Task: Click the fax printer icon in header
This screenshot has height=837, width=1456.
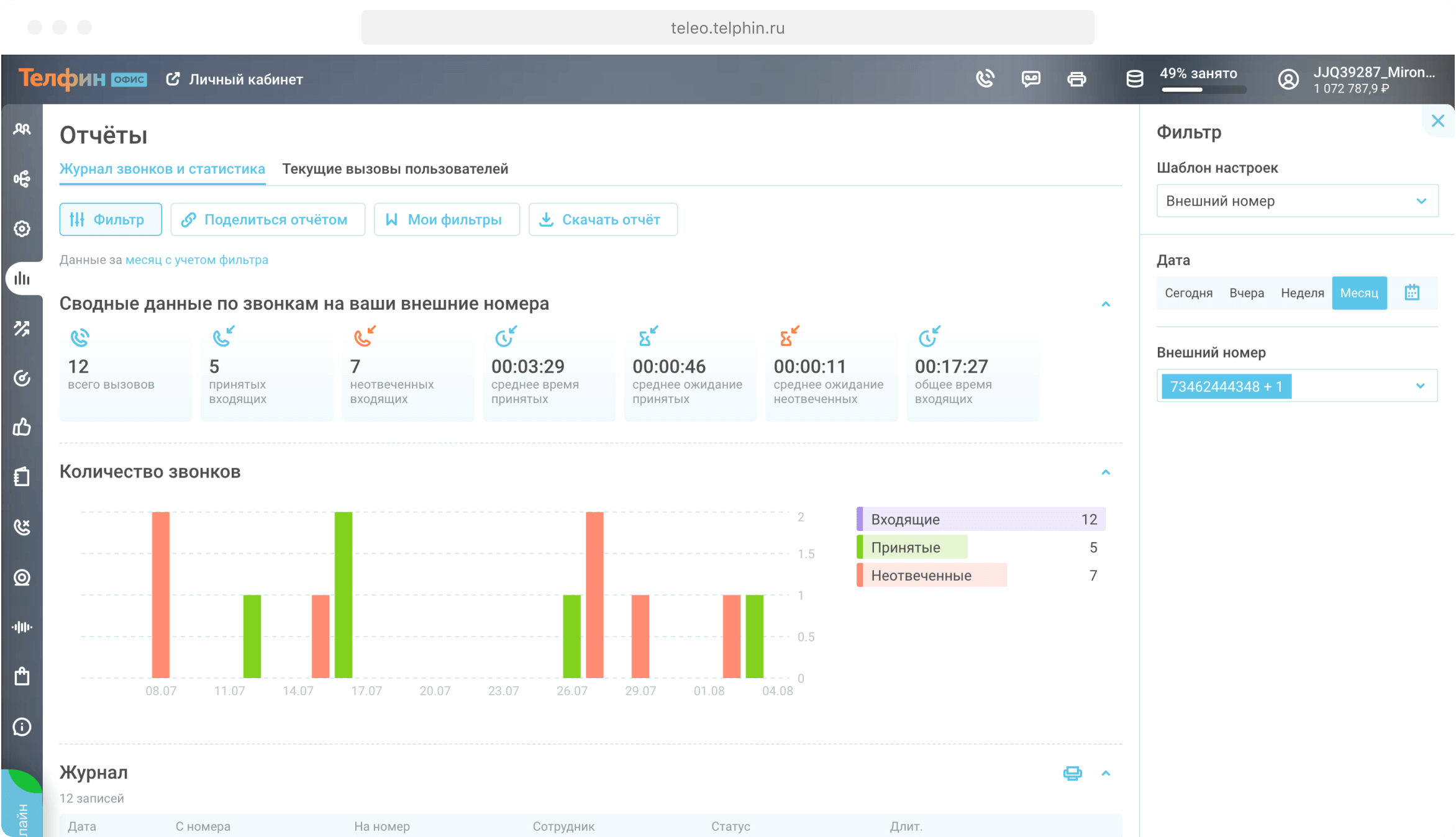Action: point(1076,79)
